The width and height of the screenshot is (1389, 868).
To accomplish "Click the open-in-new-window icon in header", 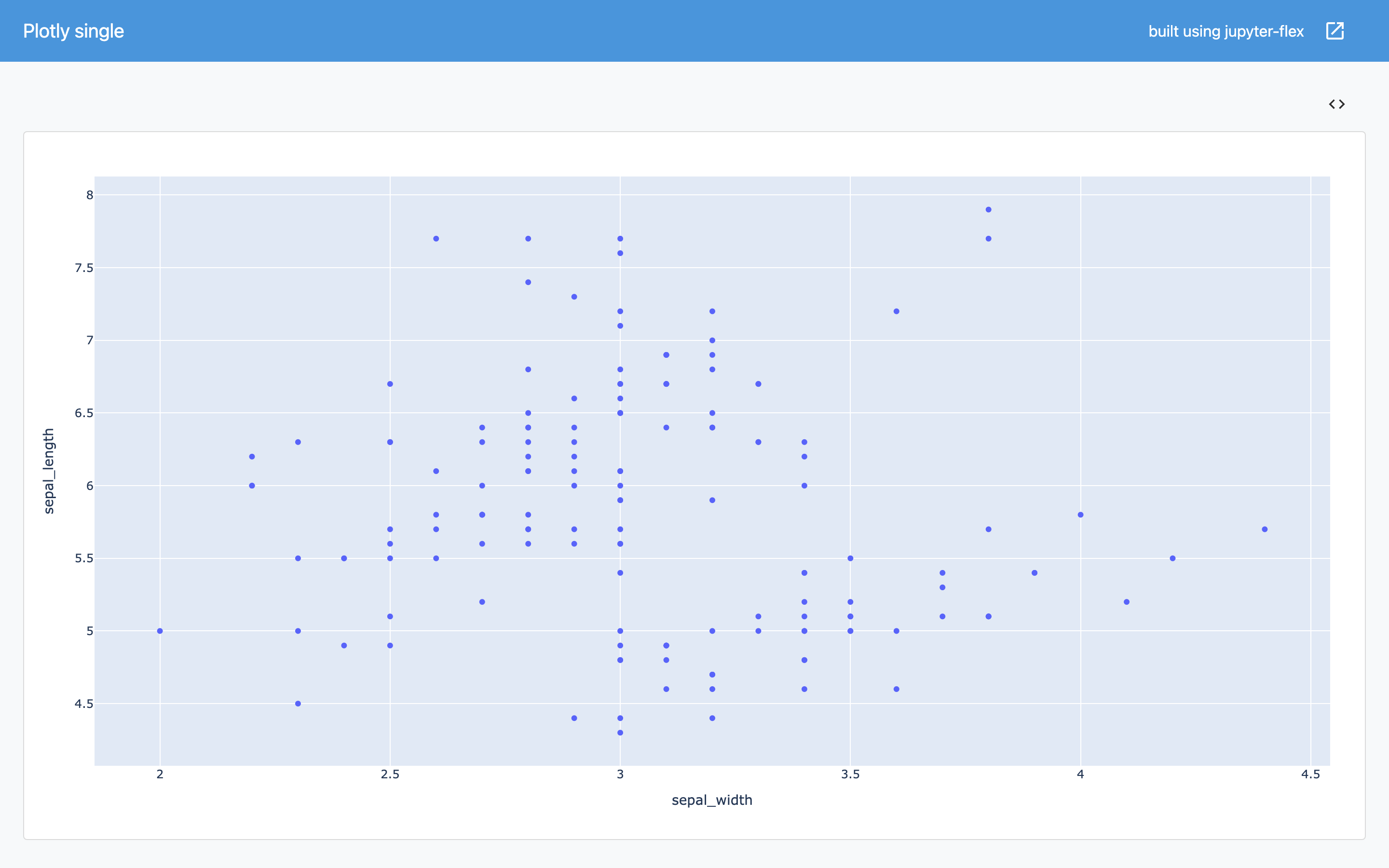I will click(1335, 31).
